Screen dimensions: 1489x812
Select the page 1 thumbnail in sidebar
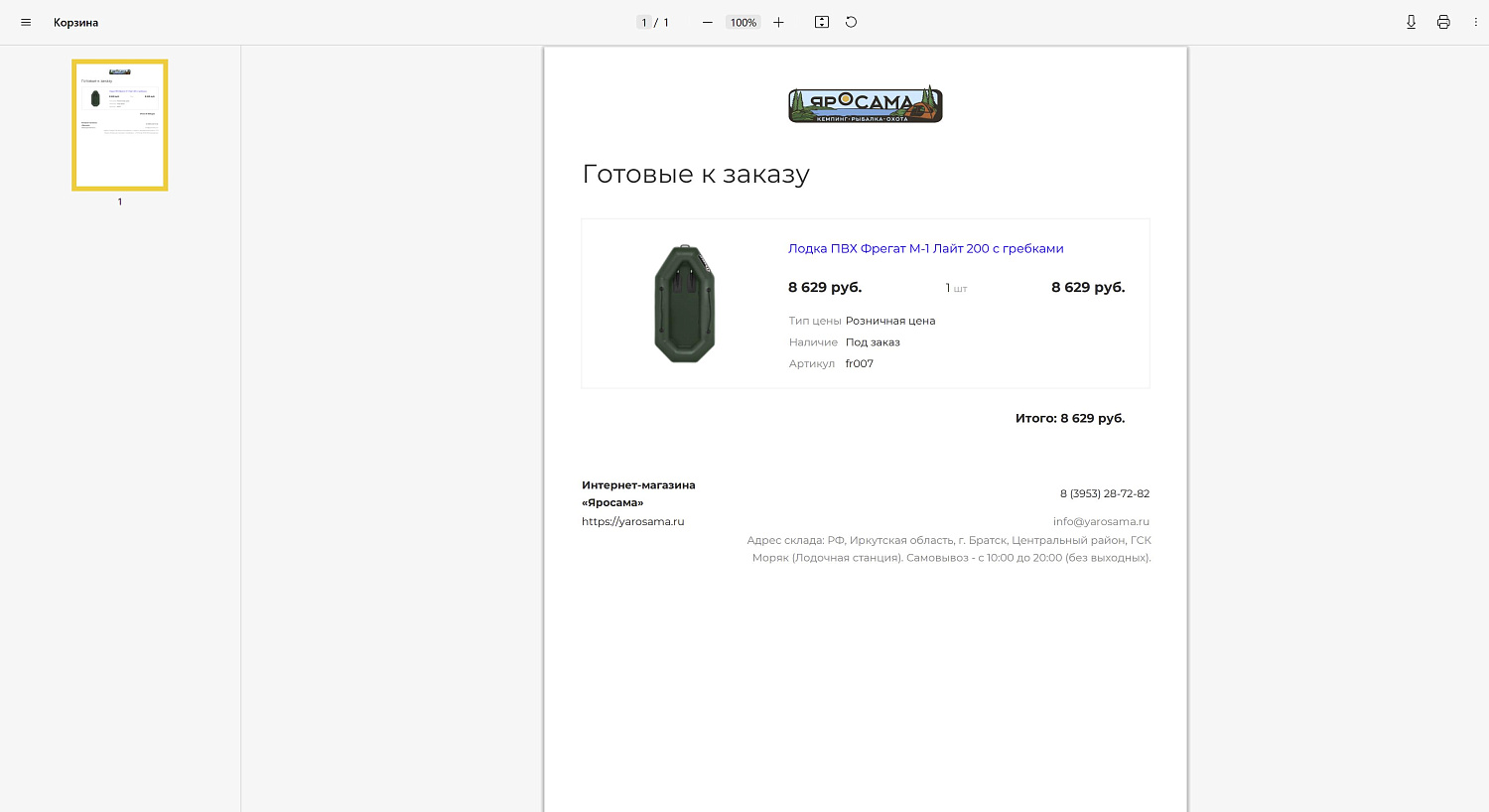[x=120, y=125]
